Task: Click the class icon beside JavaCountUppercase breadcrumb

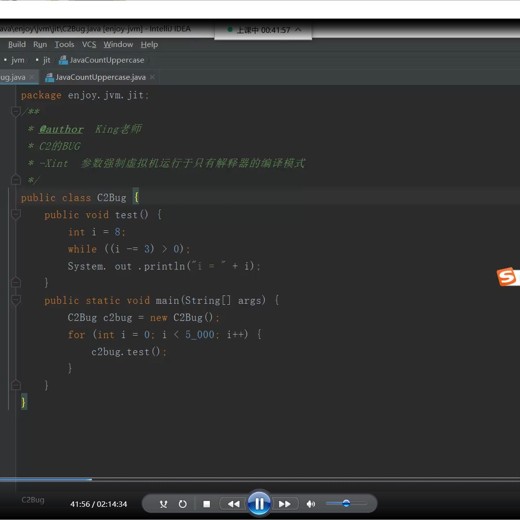Action: tap(63, 60)
